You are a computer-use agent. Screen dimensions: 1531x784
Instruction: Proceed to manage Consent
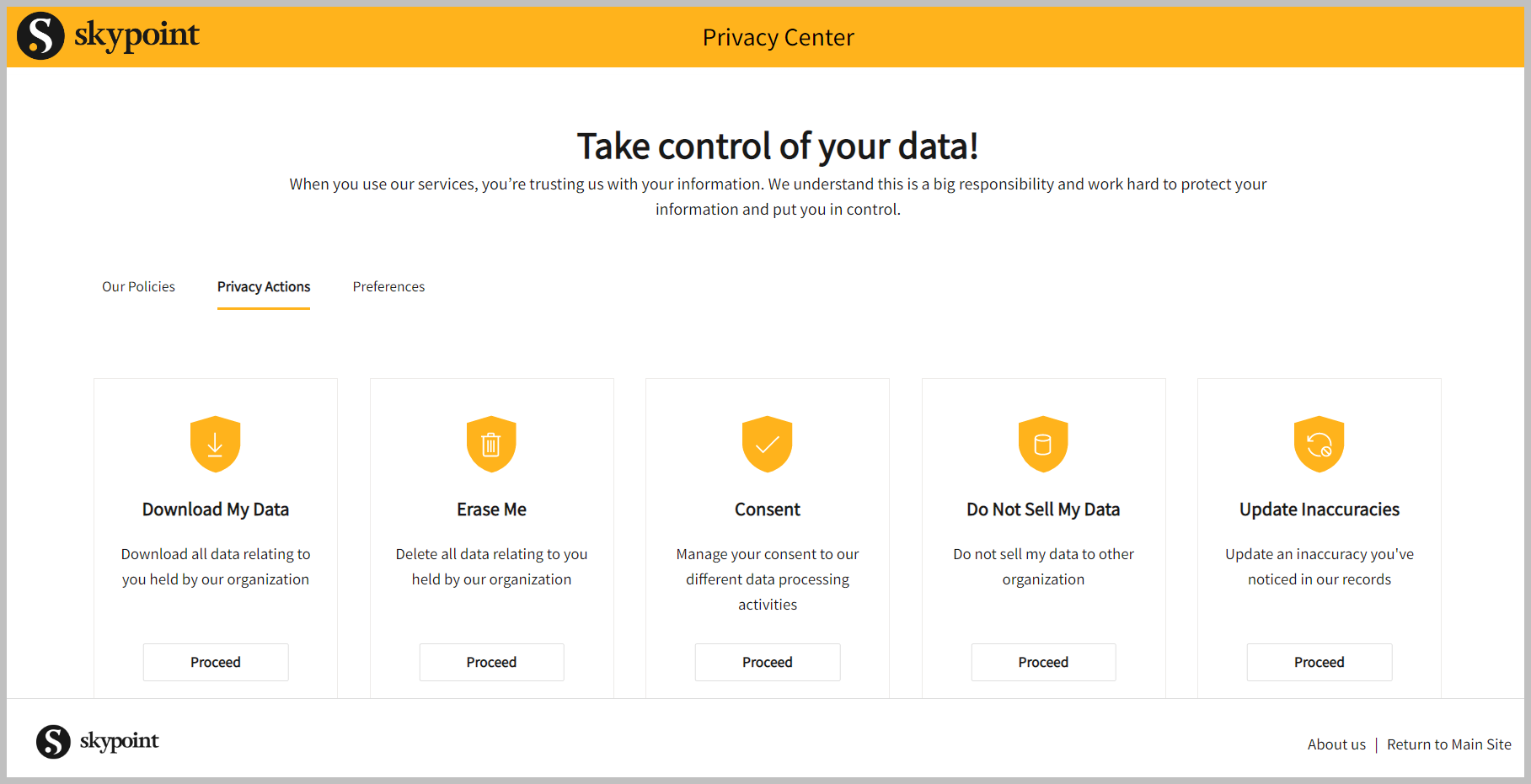point(768,662)
